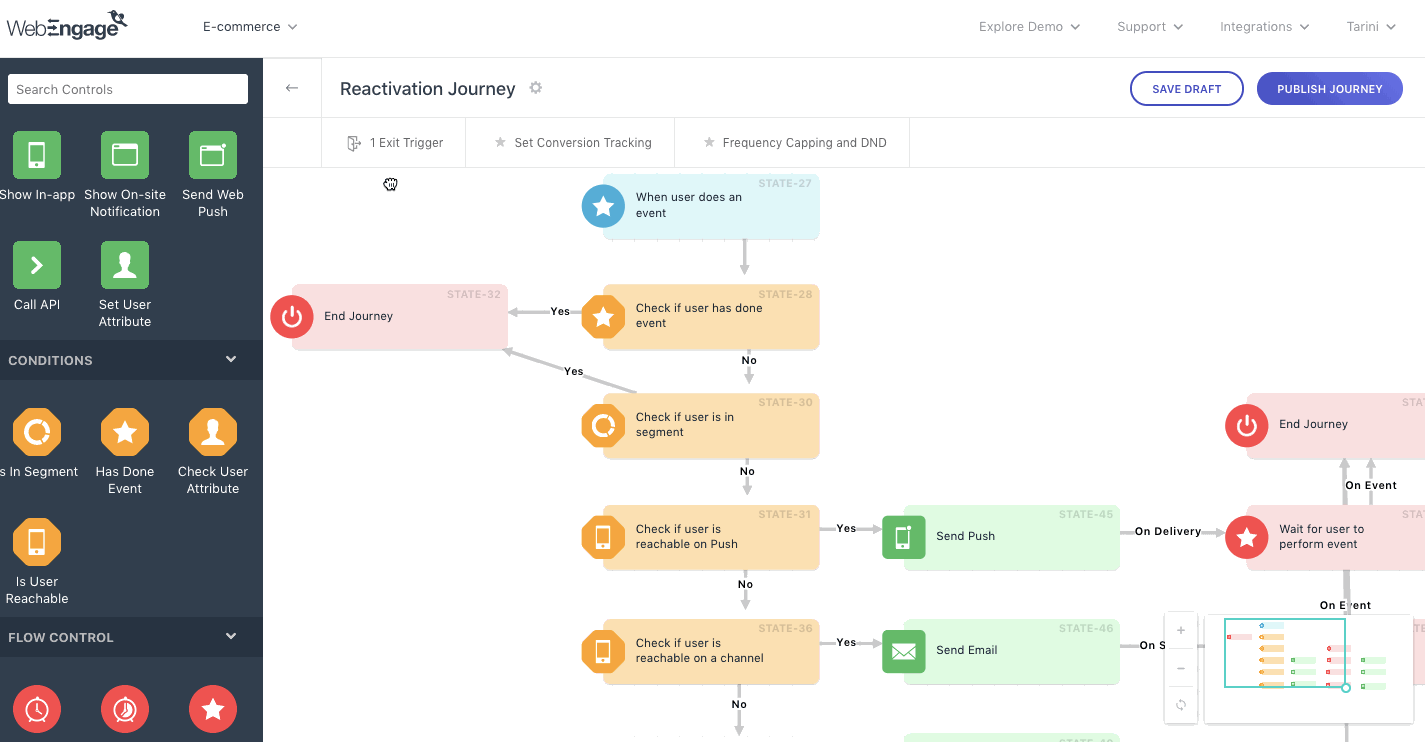The height and width of the screenshot is (742, 1425).
Task: Click the blue star trigger icon on STATE-27
Action: [603, 206]
